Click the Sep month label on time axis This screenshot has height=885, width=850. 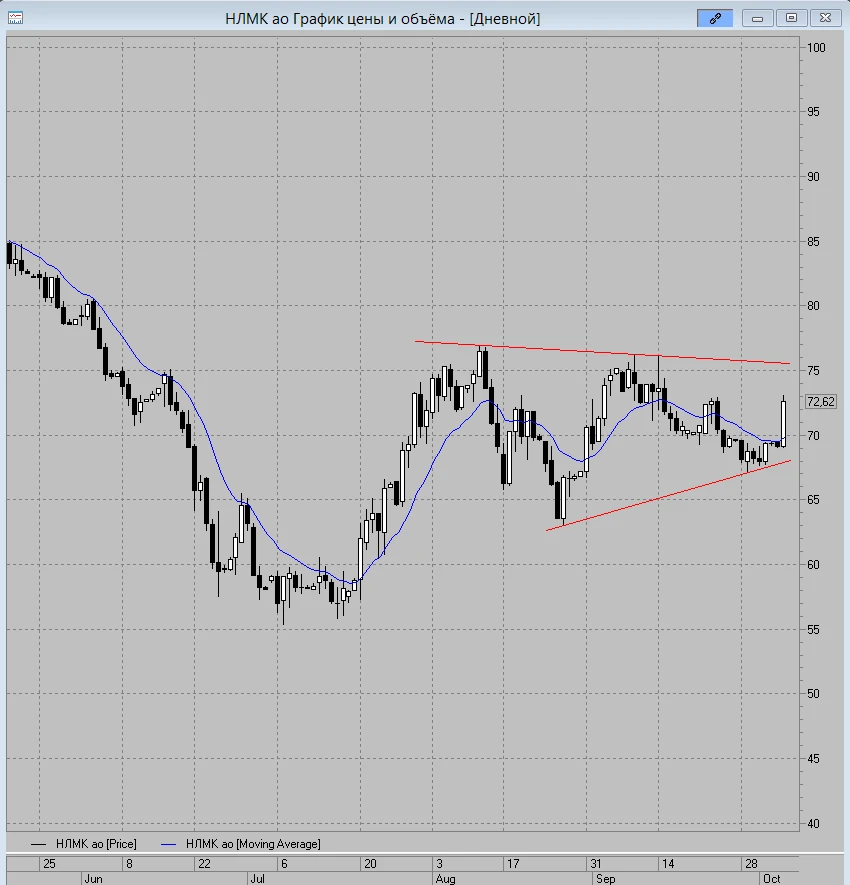tap(606, 879)
